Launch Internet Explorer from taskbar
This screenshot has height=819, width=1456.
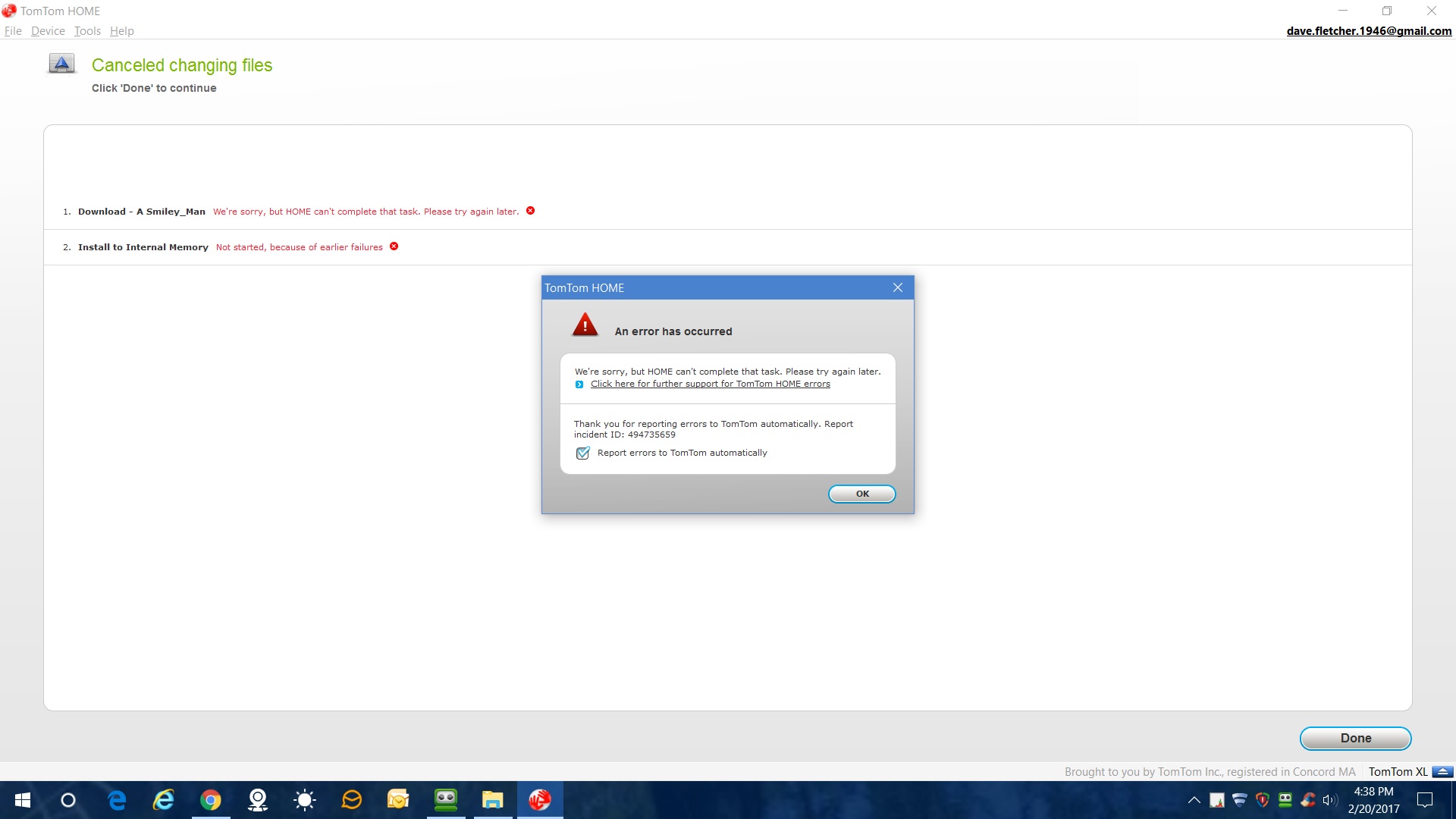164,800
